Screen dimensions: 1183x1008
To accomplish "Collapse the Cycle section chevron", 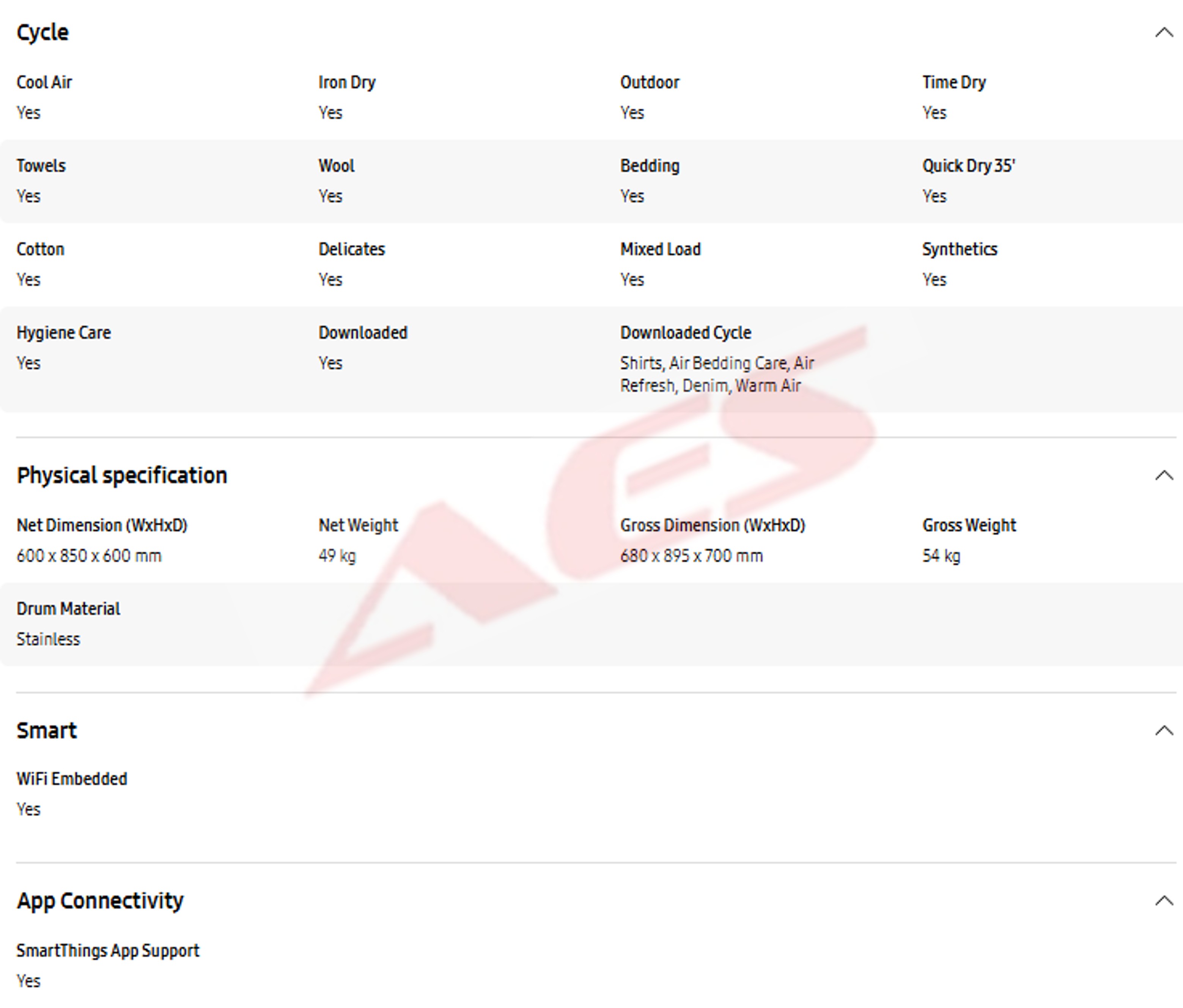I will (1164, 33).
